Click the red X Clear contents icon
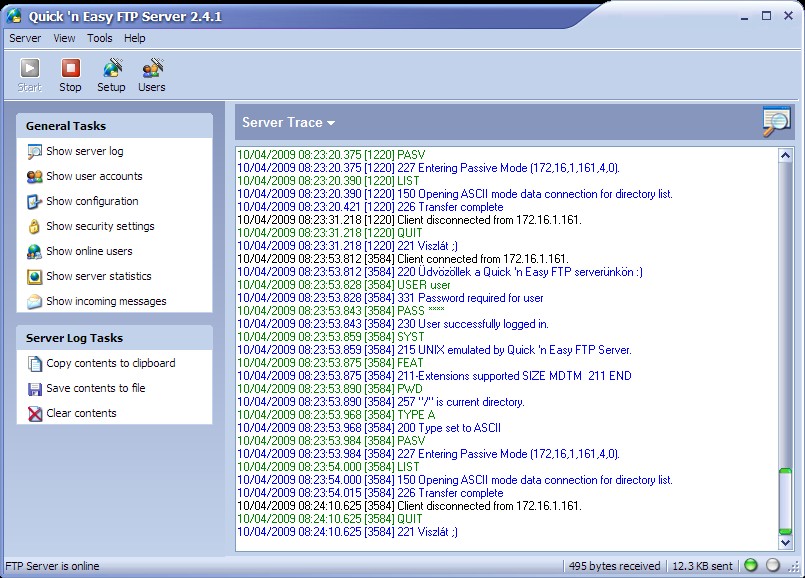Screen dimensions: 805x578 (x=35, y=414)
